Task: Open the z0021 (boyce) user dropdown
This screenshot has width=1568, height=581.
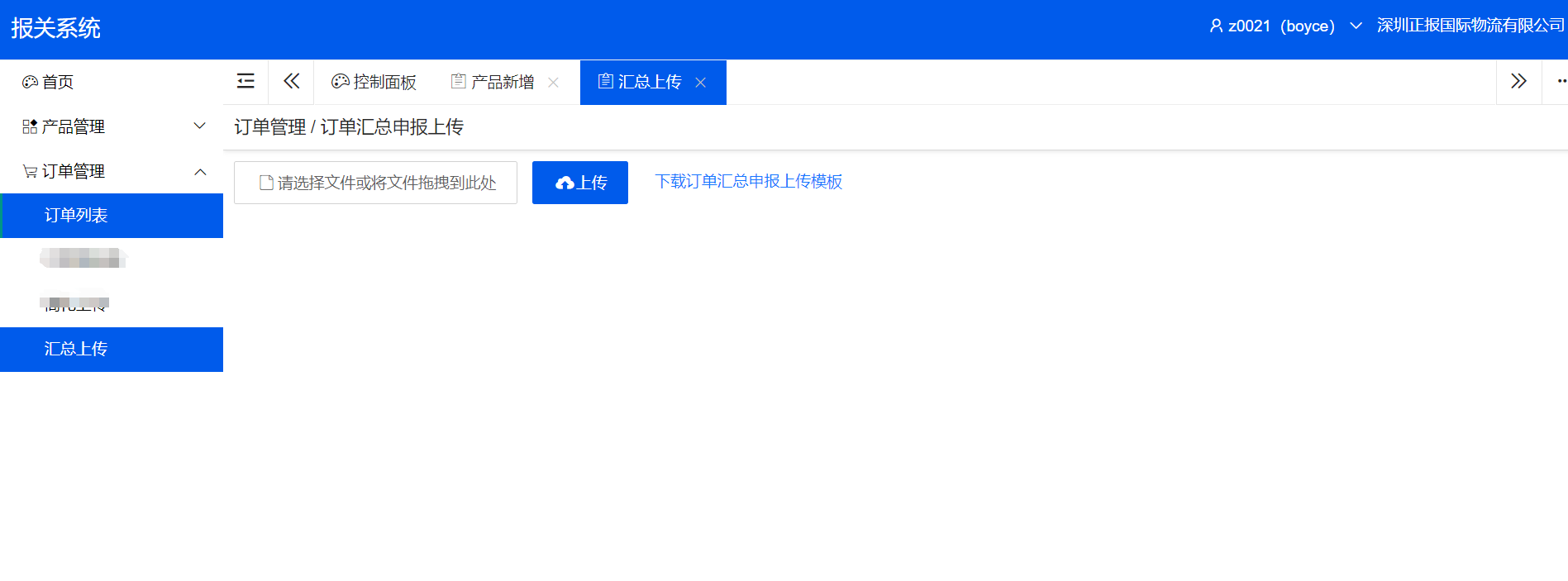Action: point(1285,26)
